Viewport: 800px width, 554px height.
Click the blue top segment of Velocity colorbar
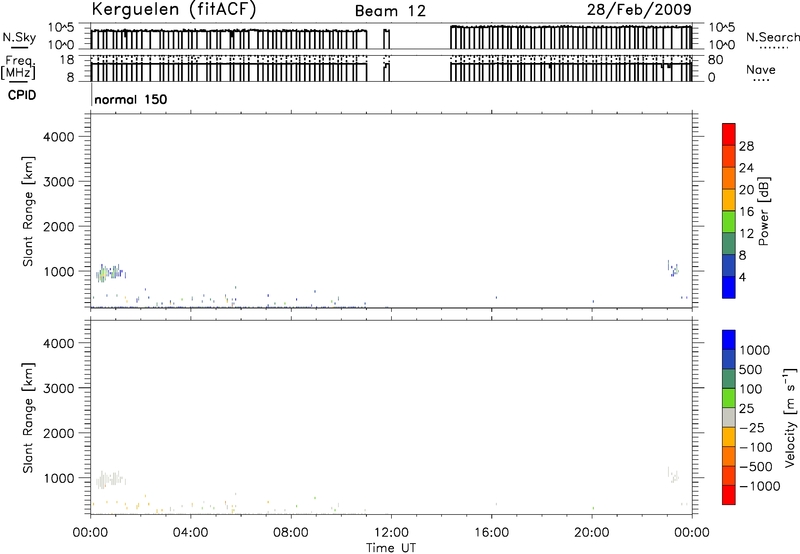coord(729,340)
